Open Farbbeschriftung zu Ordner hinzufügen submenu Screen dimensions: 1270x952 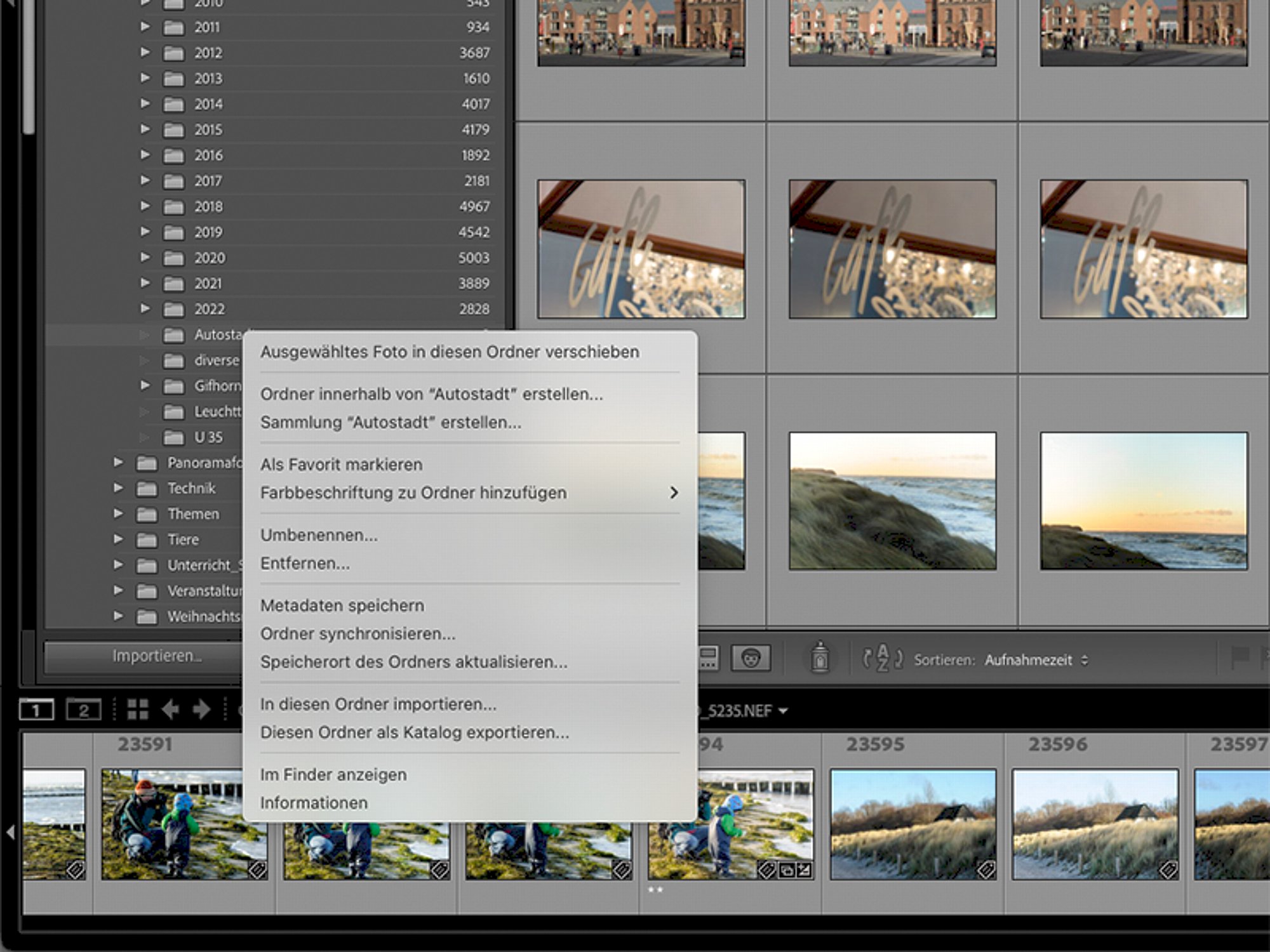tap(470, 493)
